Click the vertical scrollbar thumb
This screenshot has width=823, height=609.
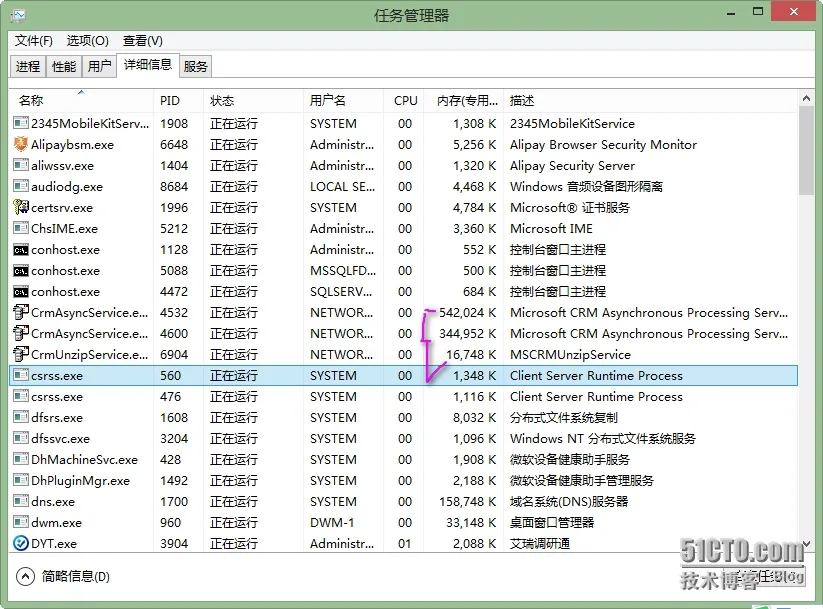806,151
